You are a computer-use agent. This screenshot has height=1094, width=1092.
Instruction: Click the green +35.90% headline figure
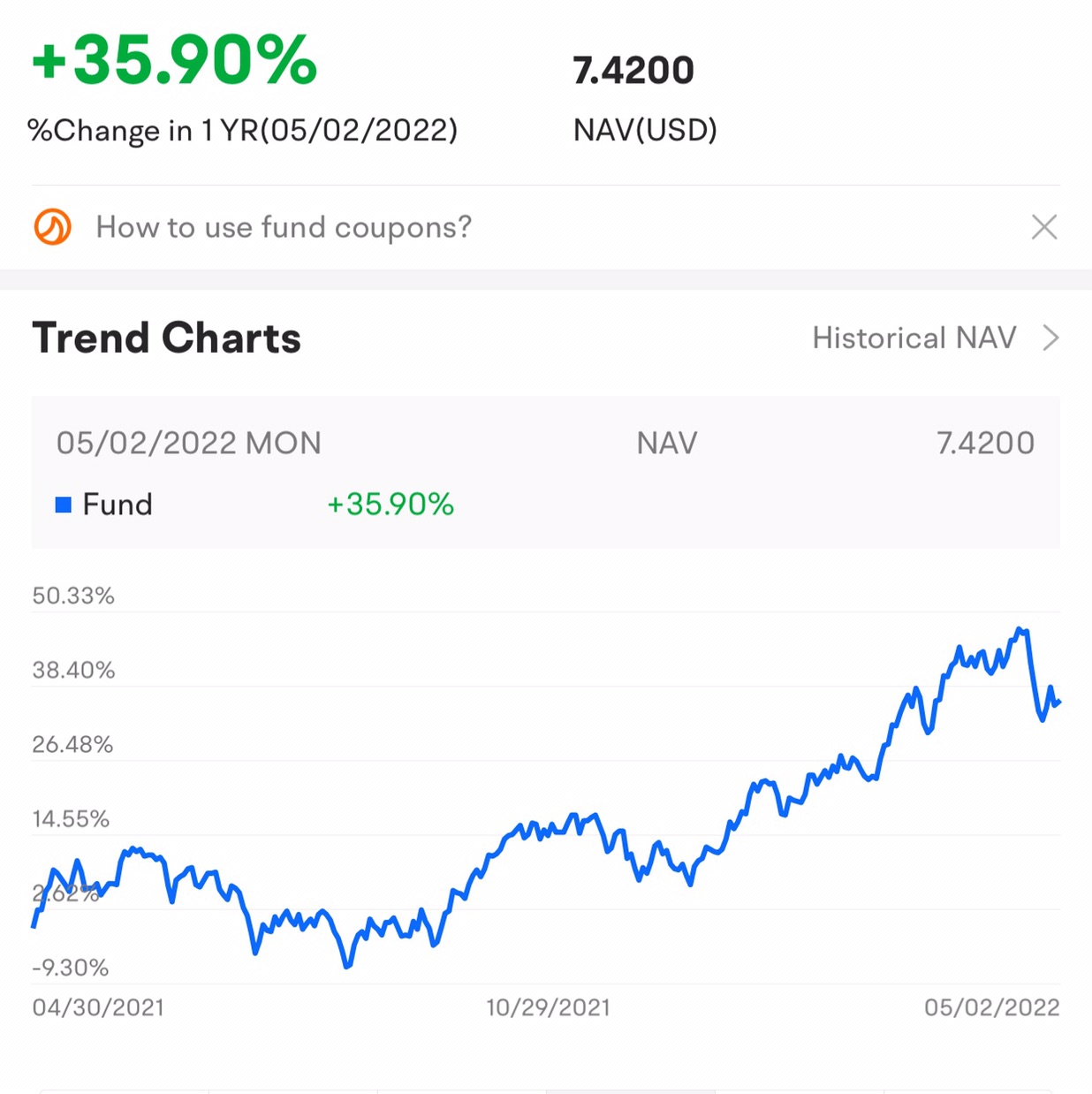(x=174, y=61)
